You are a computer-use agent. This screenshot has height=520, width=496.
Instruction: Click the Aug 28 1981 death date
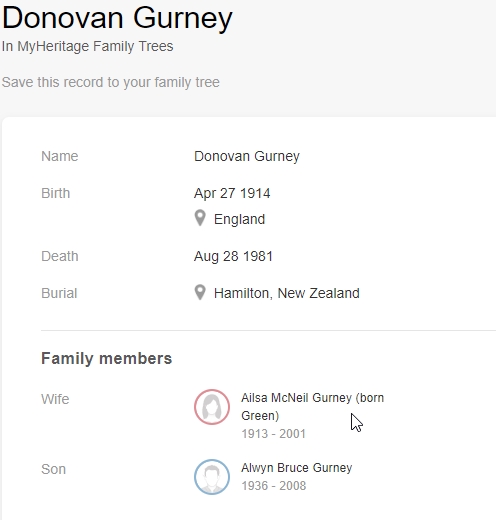coord(233,256)
